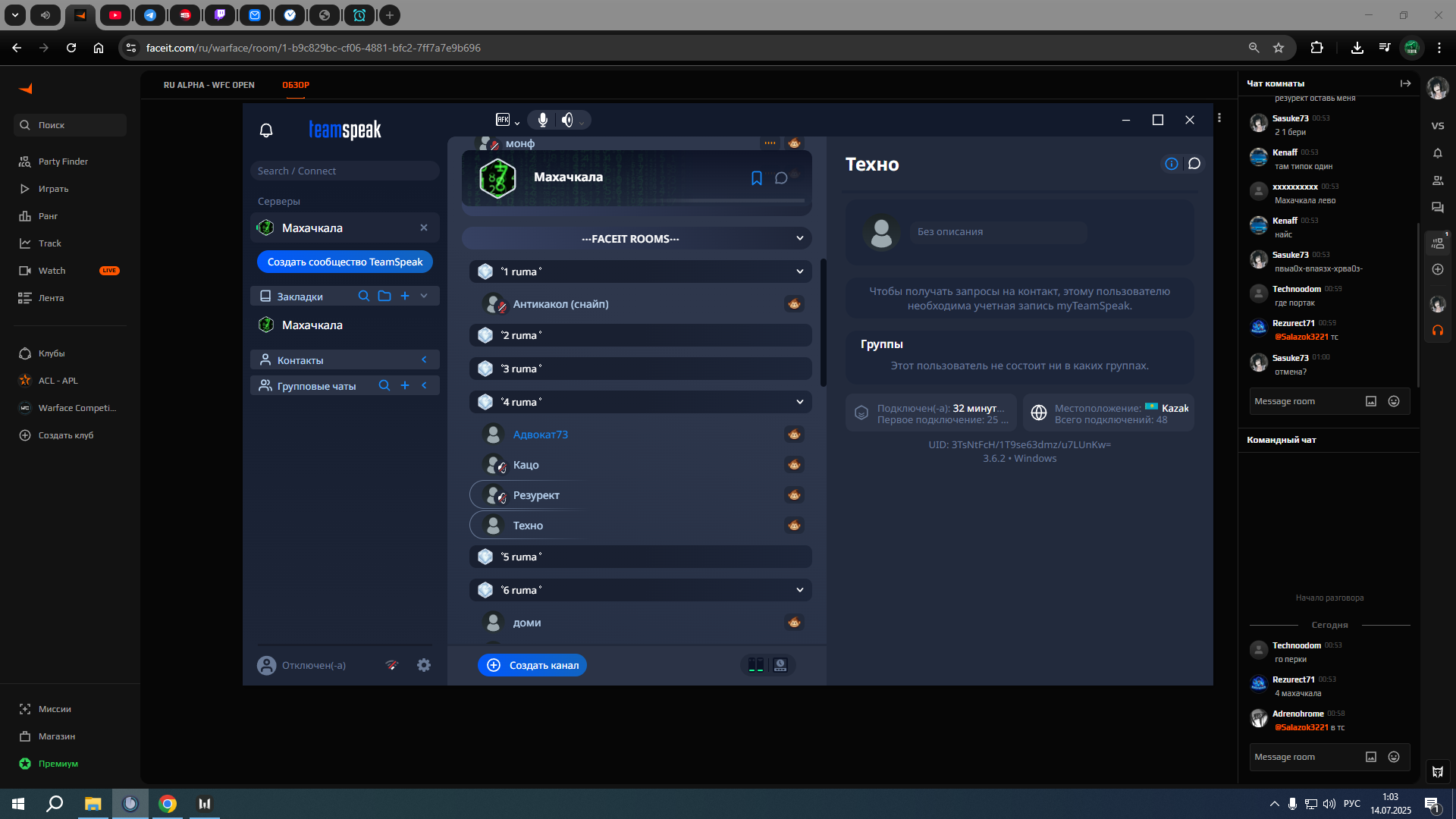Open Отключен(-а) account status
The image size is (1456, 819).
(302, 665)
